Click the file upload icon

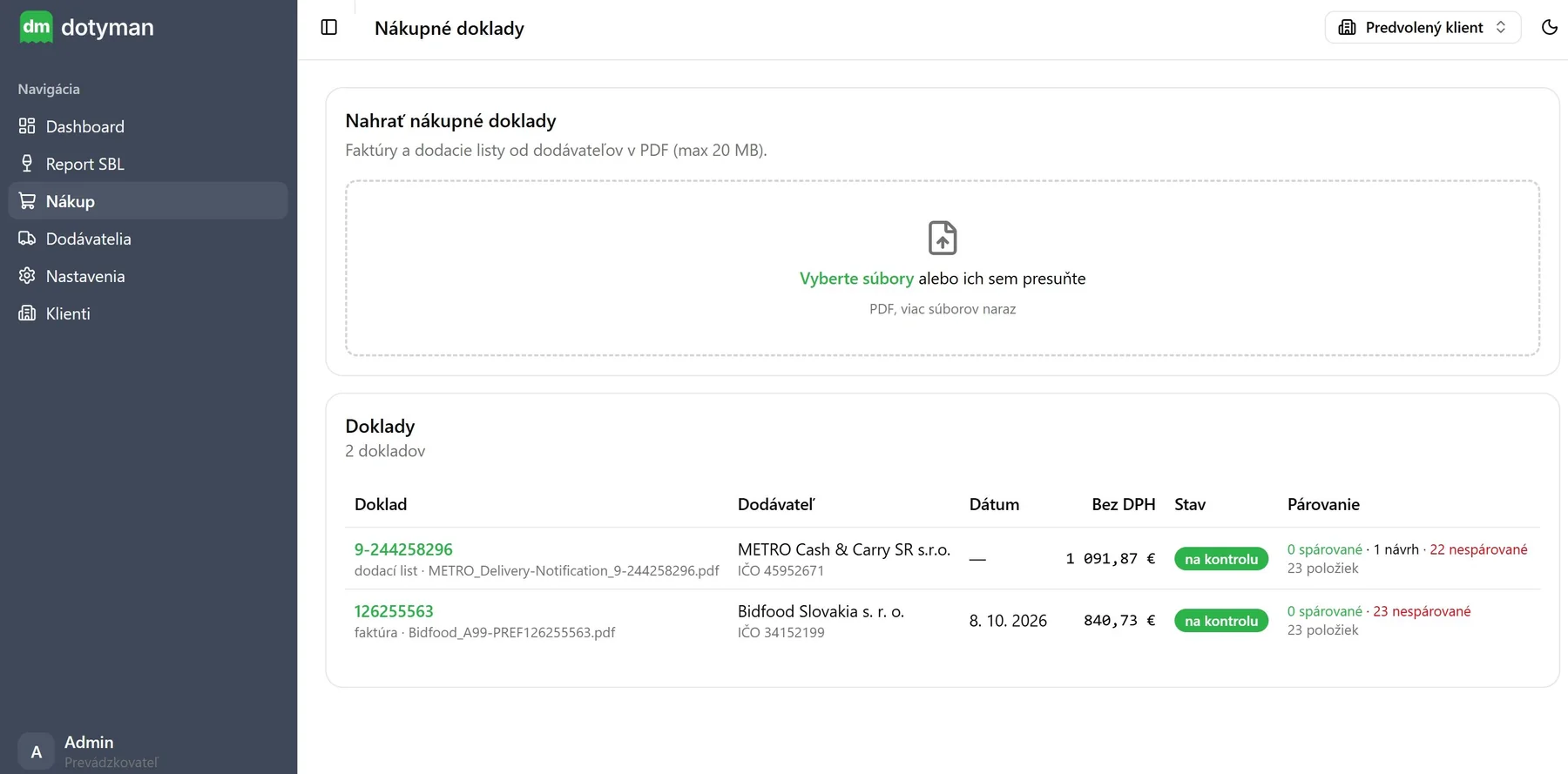(x=943, y=238)
